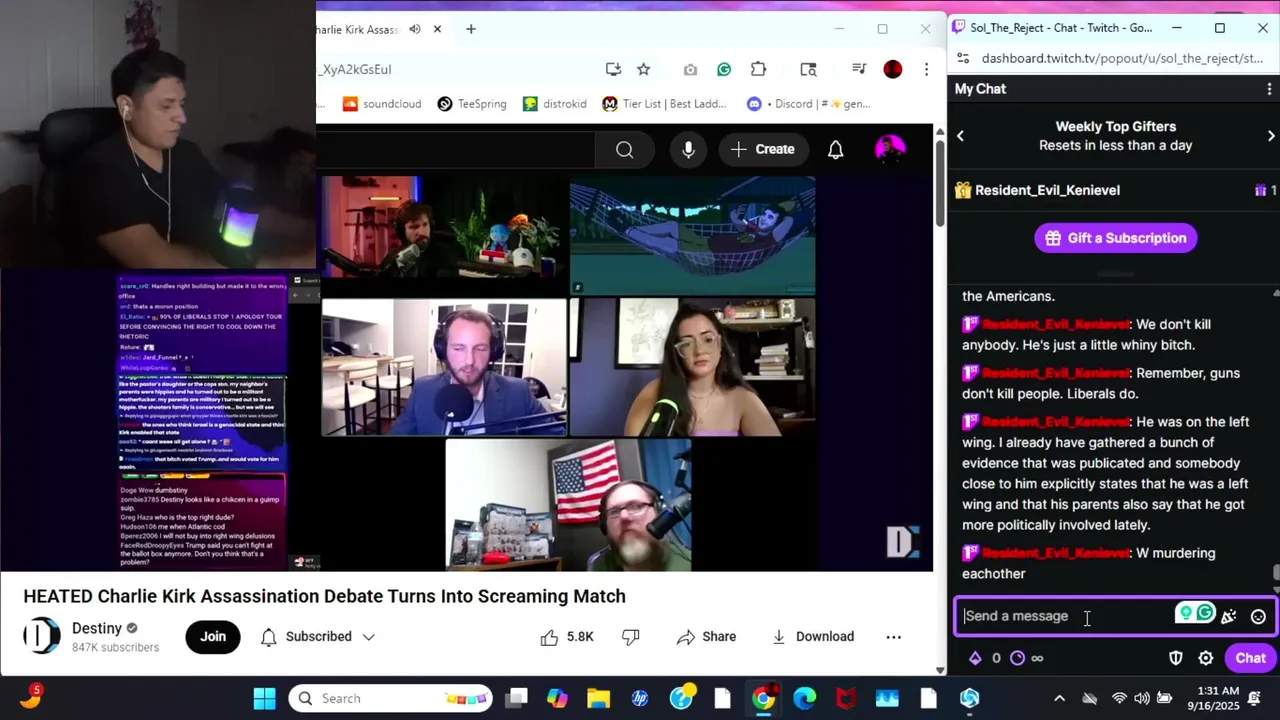Open YouTube search with the magnifier icon
This screenshot has height=720, width=1280.
(624, 150)
